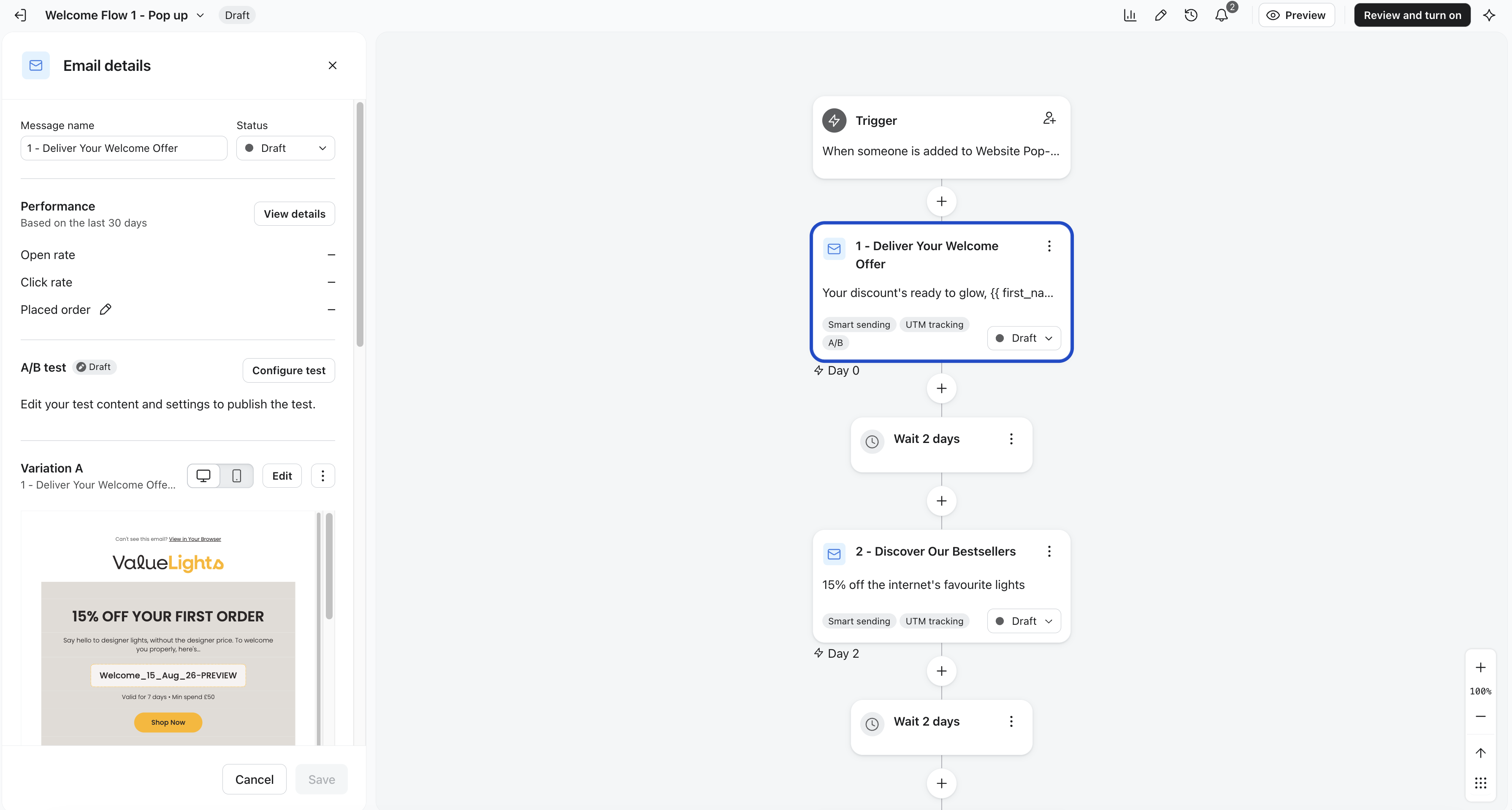Click the sparkle AI assistant icon
This screenshot has height=810, width=1512.
1489,15
